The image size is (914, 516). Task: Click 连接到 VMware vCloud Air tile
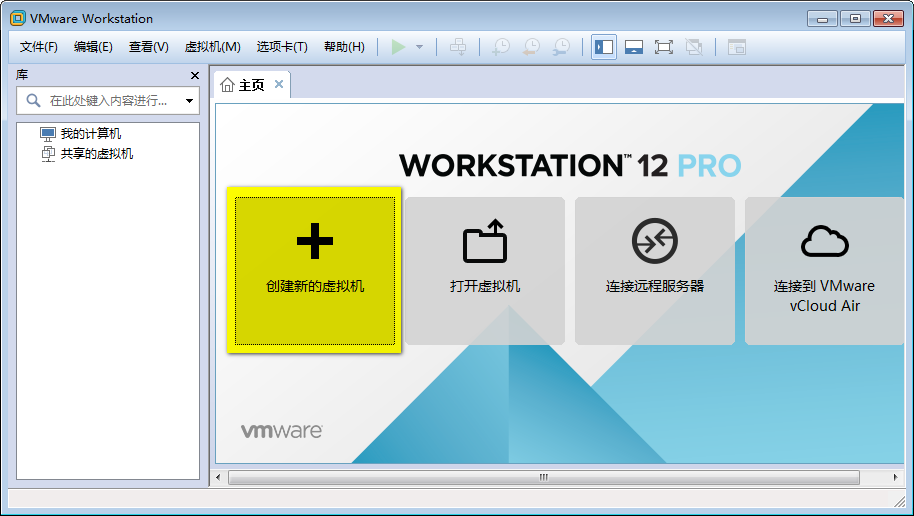[x=824, y=271]
